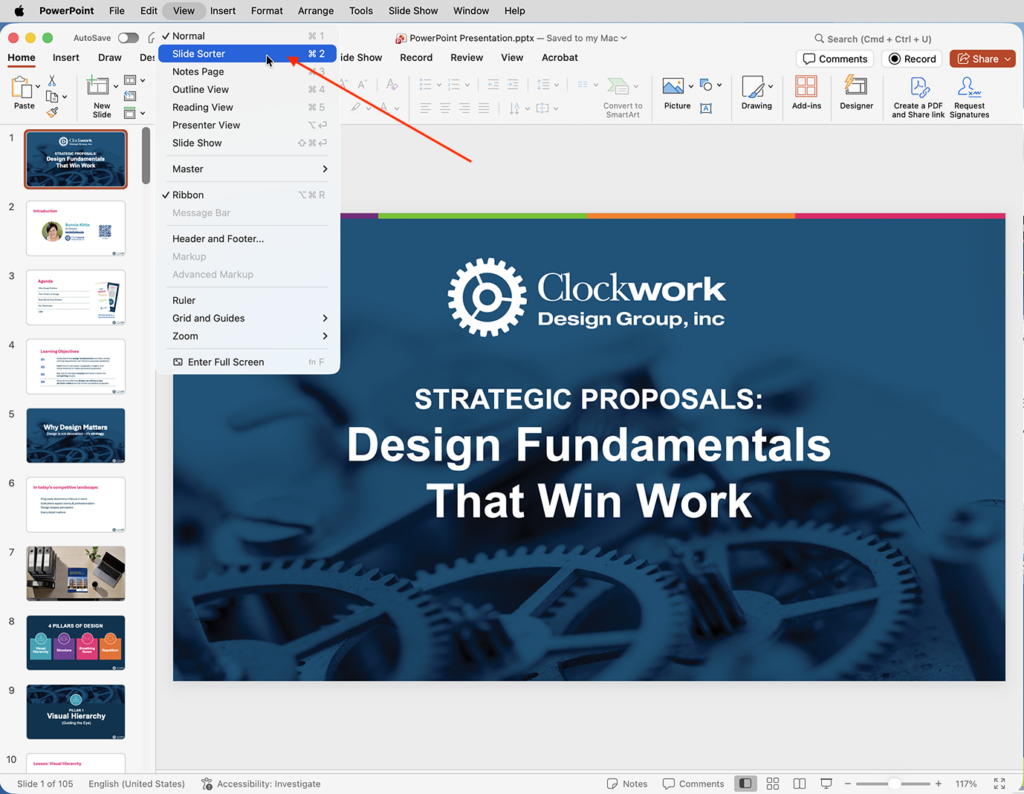Choose Slide Sorter from View menu

248,54
